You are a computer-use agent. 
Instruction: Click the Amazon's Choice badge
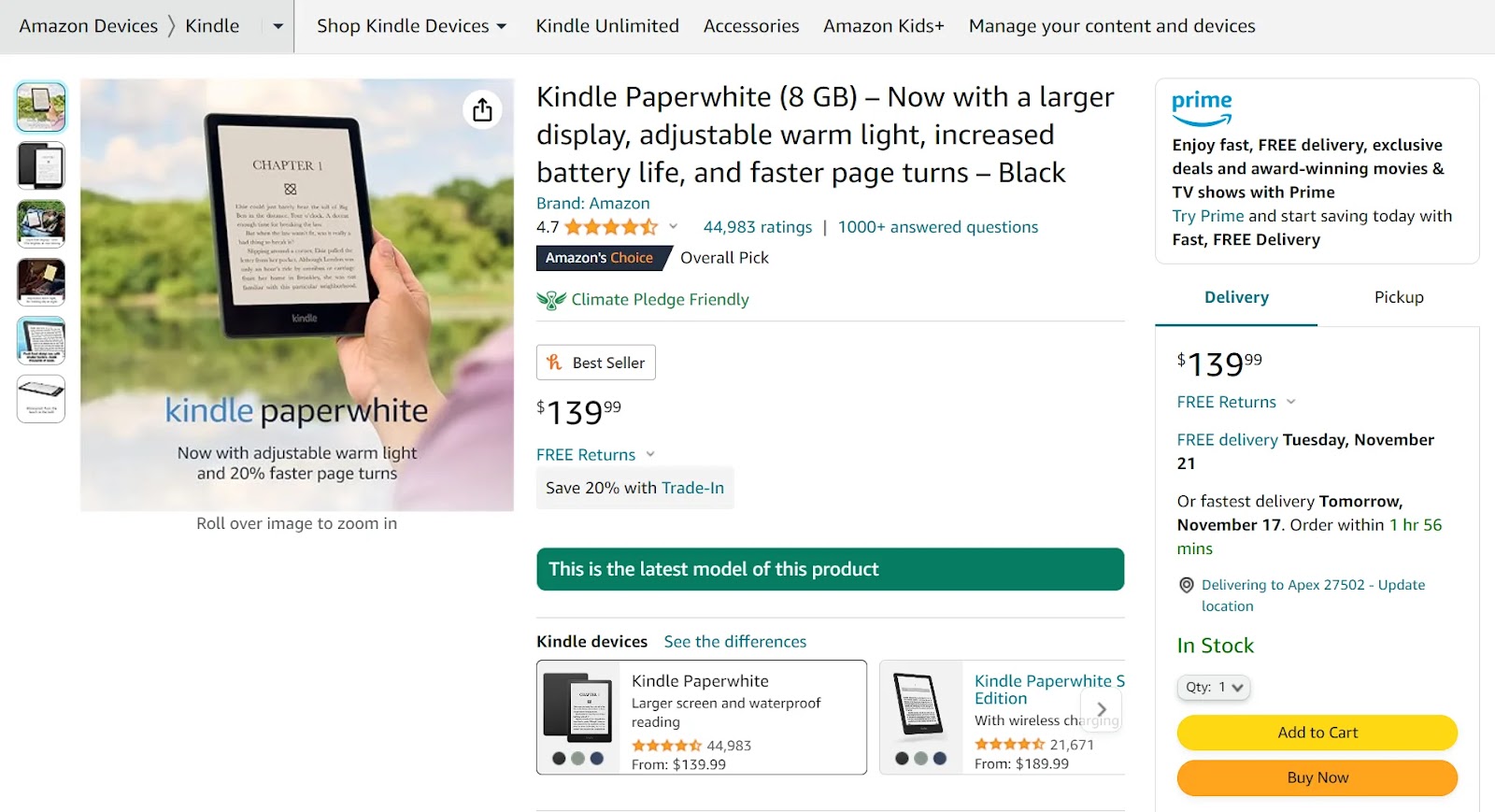602,258
